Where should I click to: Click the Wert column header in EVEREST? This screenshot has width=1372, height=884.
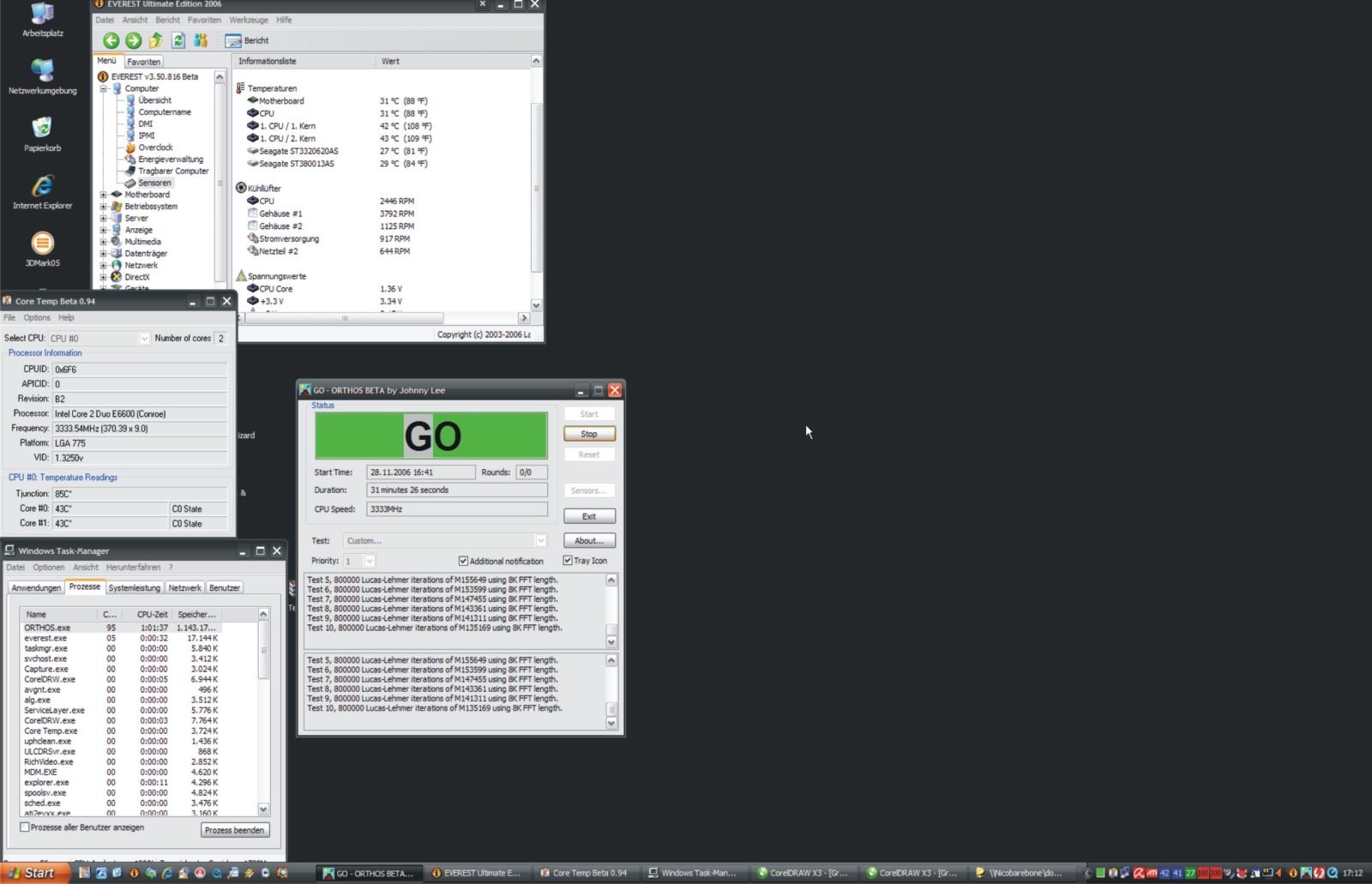click(452, 61)
